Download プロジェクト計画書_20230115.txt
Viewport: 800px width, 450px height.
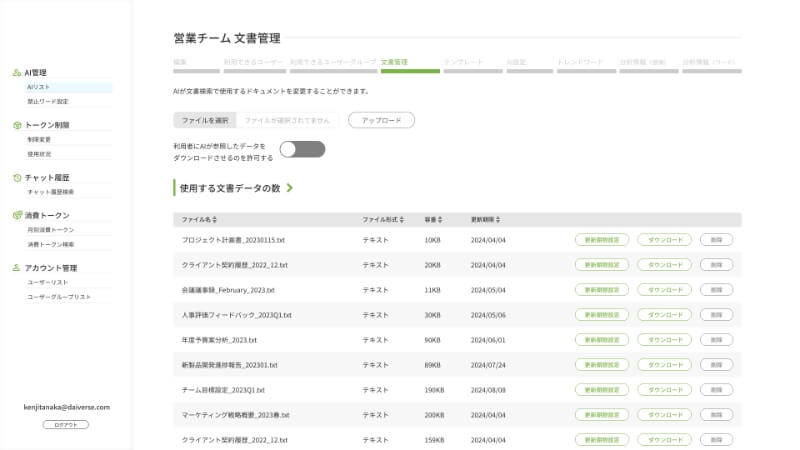click(665, 240)
